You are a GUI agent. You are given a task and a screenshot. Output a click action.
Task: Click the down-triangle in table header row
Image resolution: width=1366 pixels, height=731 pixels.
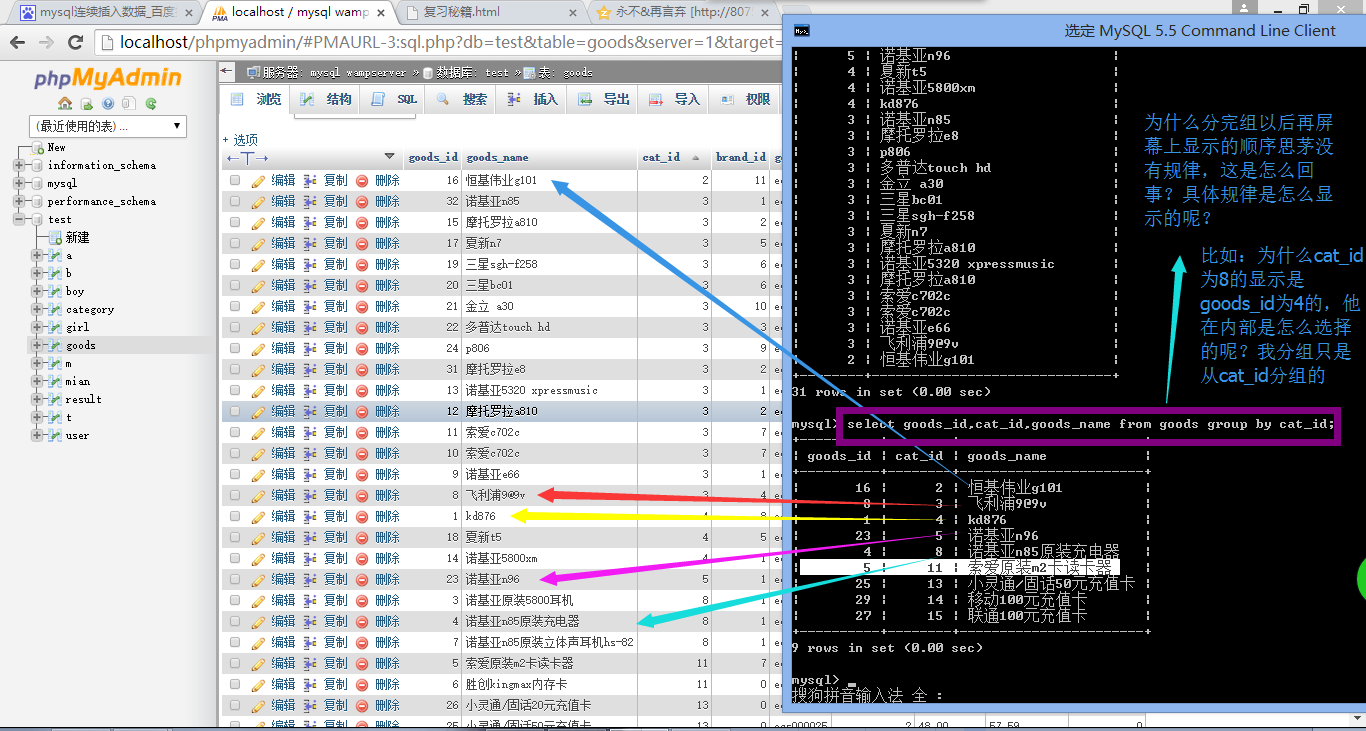(x=390, y=156)
